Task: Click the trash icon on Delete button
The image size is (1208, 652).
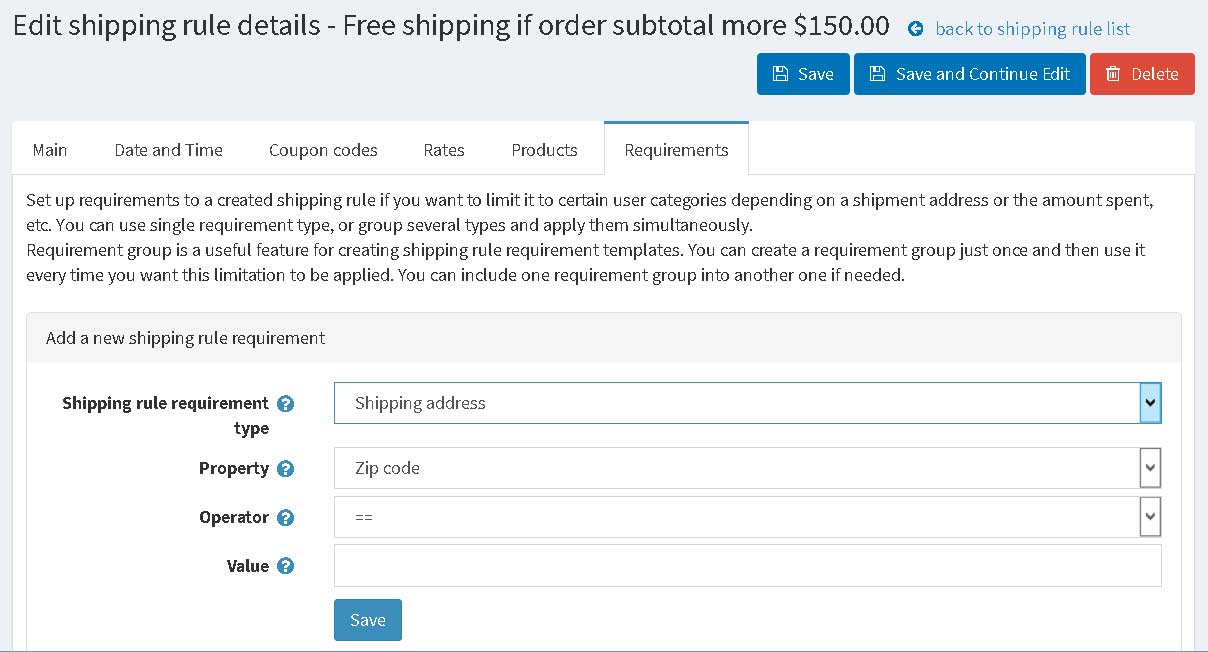Action: pyautogui.click(x=1113, y=74)
